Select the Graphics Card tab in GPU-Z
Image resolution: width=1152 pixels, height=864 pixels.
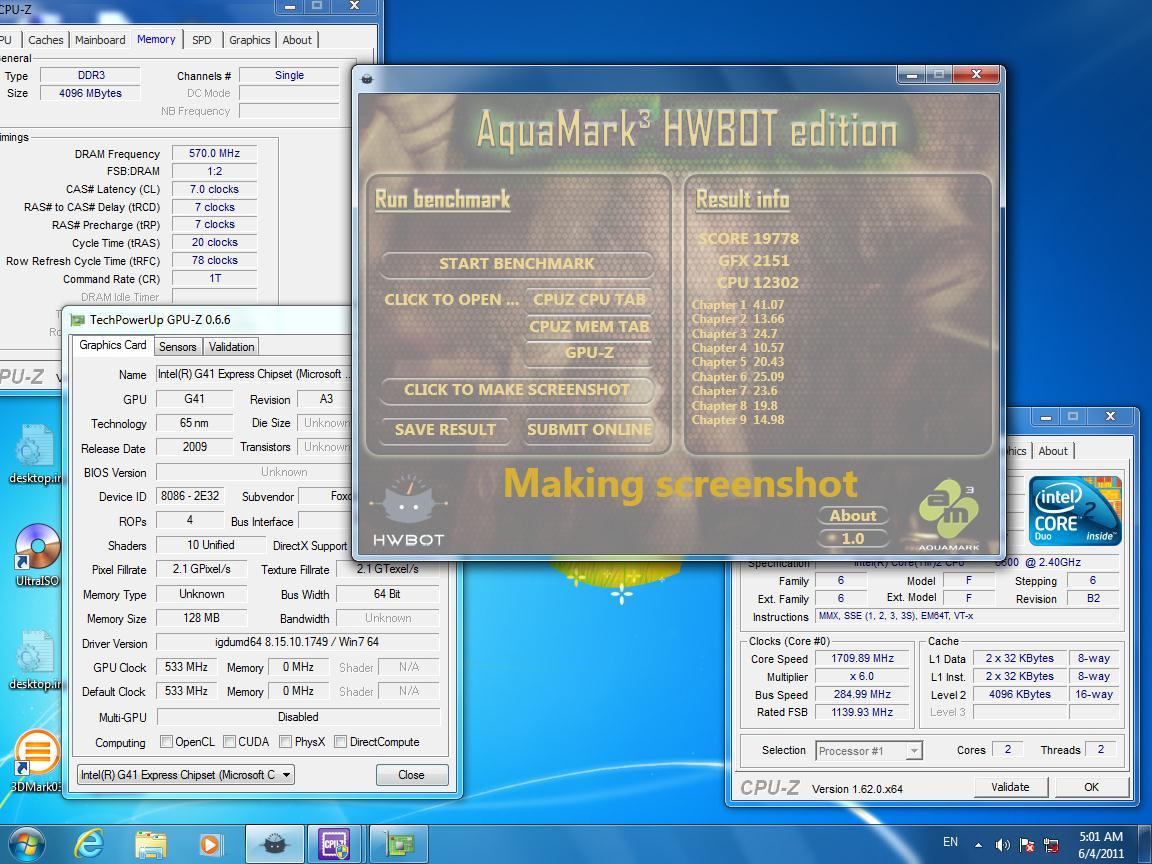coord(113,345)
